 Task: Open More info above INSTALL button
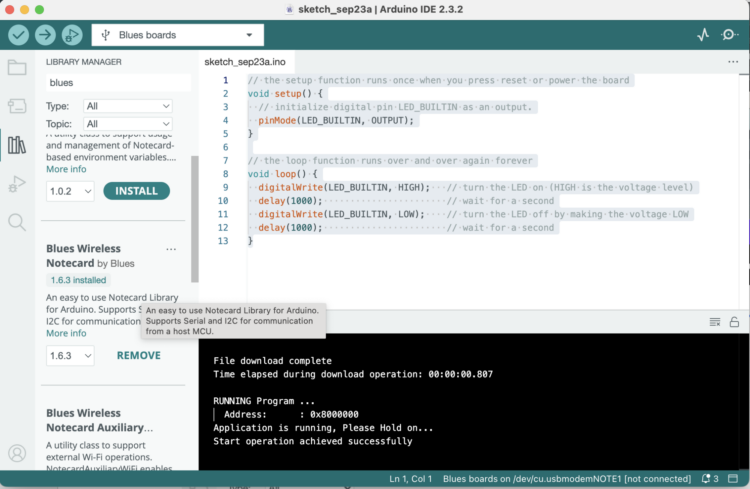point(66,169)
